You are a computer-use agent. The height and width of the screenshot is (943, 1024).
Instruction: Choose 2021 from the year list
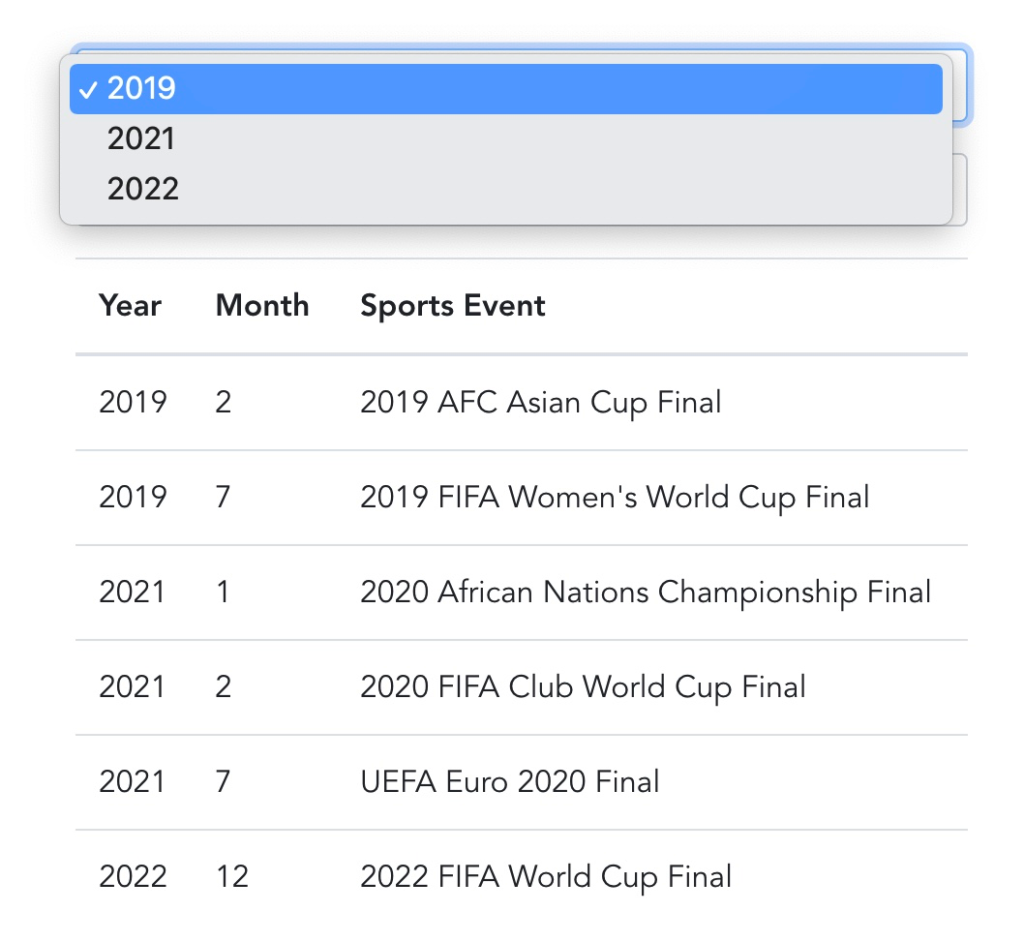point(505,138)
